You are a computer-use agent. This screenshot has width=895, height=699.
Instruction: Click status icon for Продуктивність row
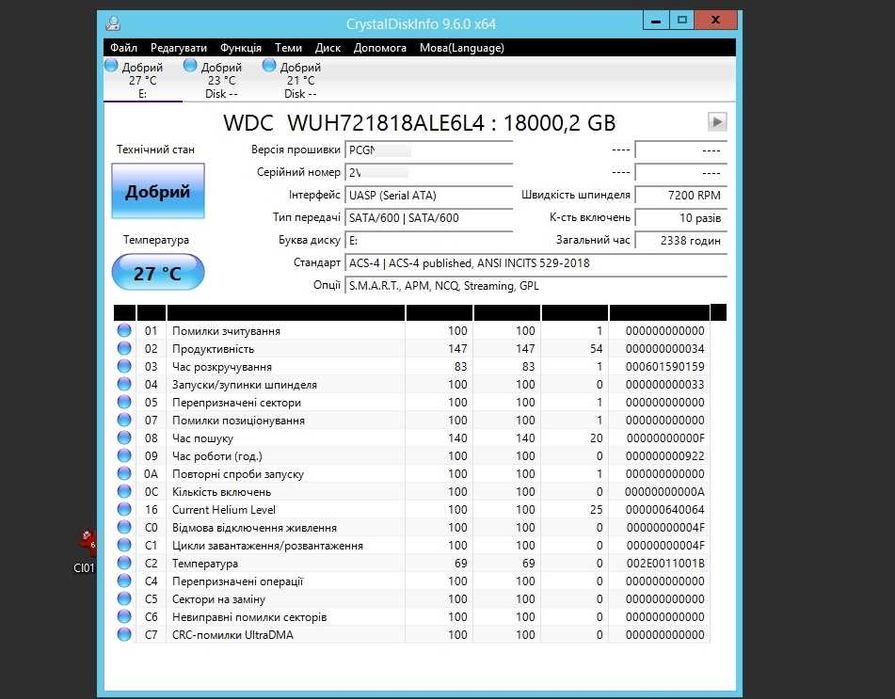click(124, 348)
